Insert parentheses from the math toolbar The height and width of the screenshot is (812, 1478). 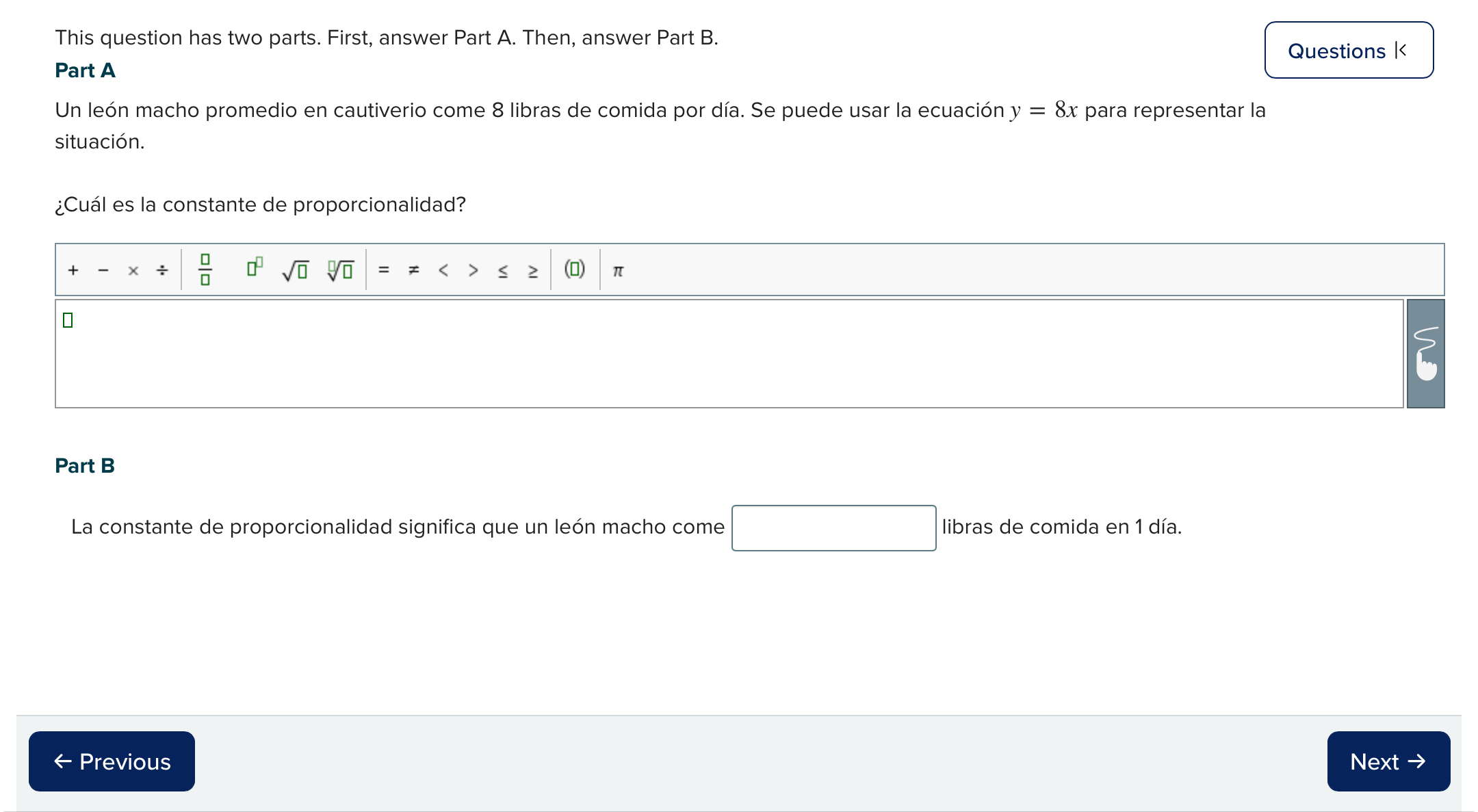pyautogui.click(x=574, y=270)
